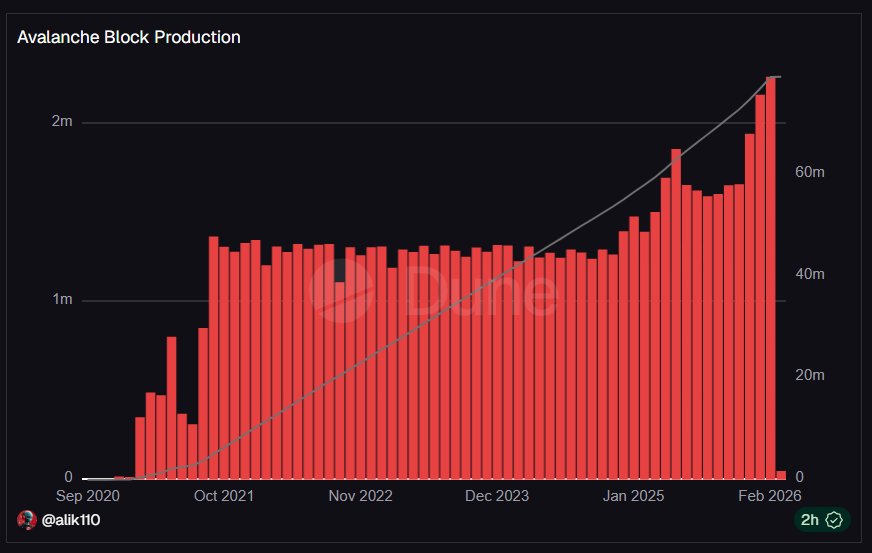Click the 20m right y-axis label

[x=809, y=376]
